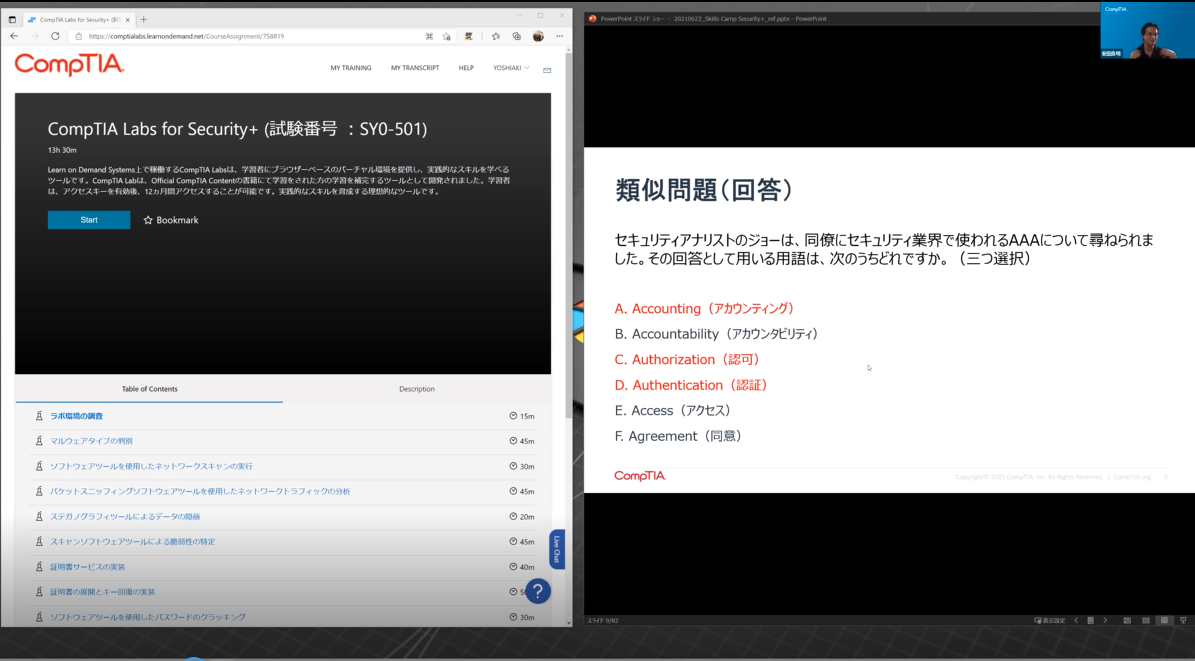
Task: Click the blue Start button
Action: (x=88, y=220)
